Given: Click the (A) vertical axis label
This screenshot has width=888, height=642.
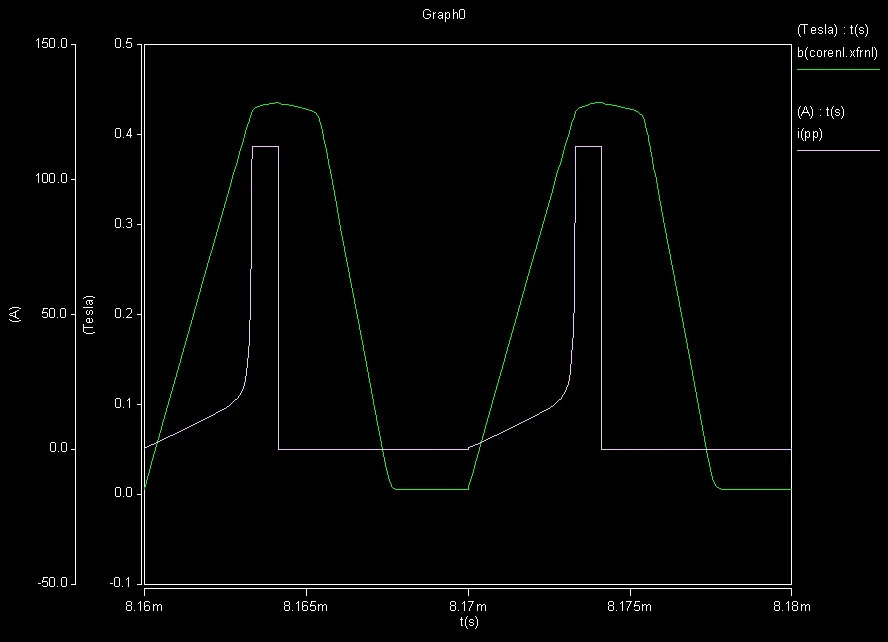Looking at the screenshot, I should tap(15, 314).
